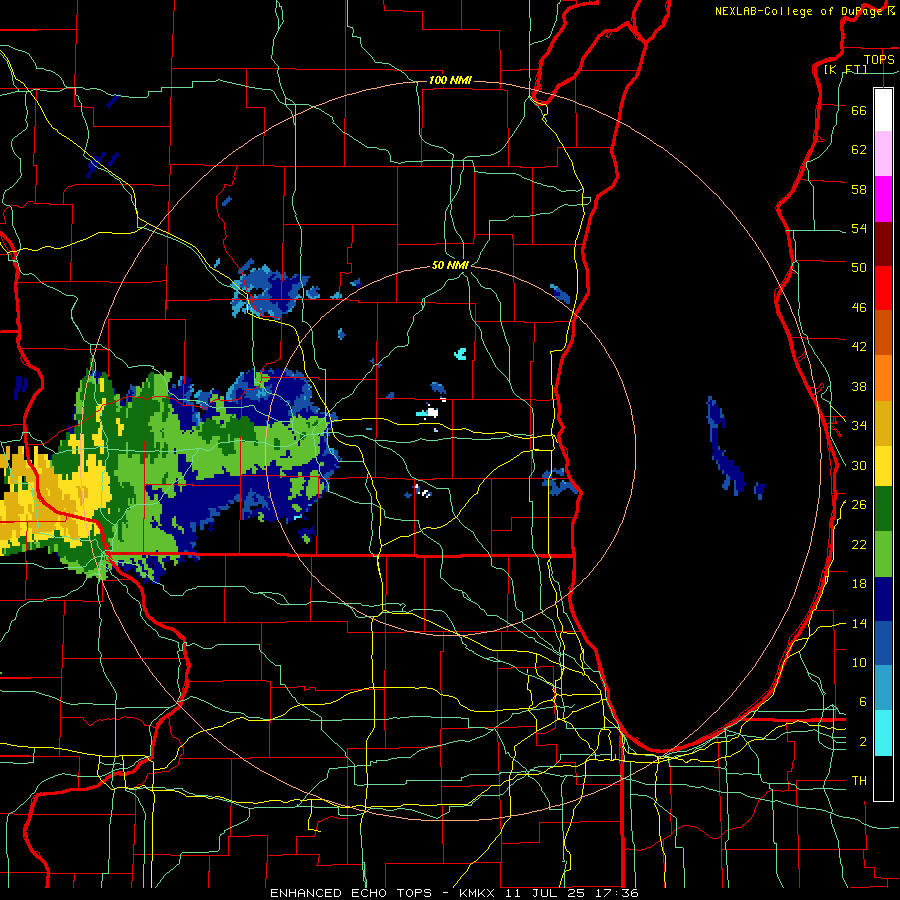This screenshot has height=900, width=900.
Task: Click legend value '14'
Action: pos(859,623)
